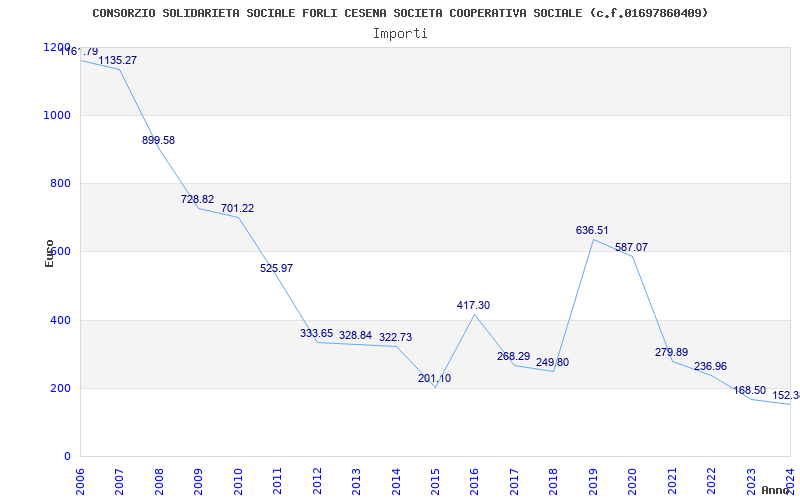Click the data label 587.07
Screen dimensions: 800x500
pyautogui.click(x=632, y=247)
